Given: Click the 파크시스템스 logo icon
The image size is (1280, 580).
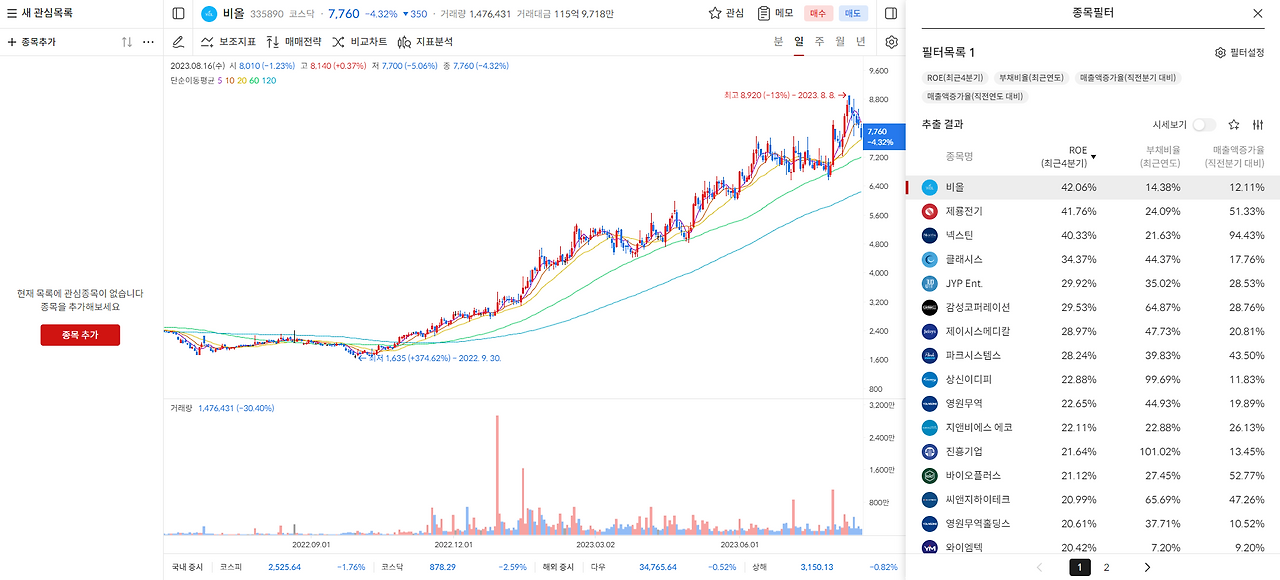Looking at the screenshot, I should (x=929, y=355).
